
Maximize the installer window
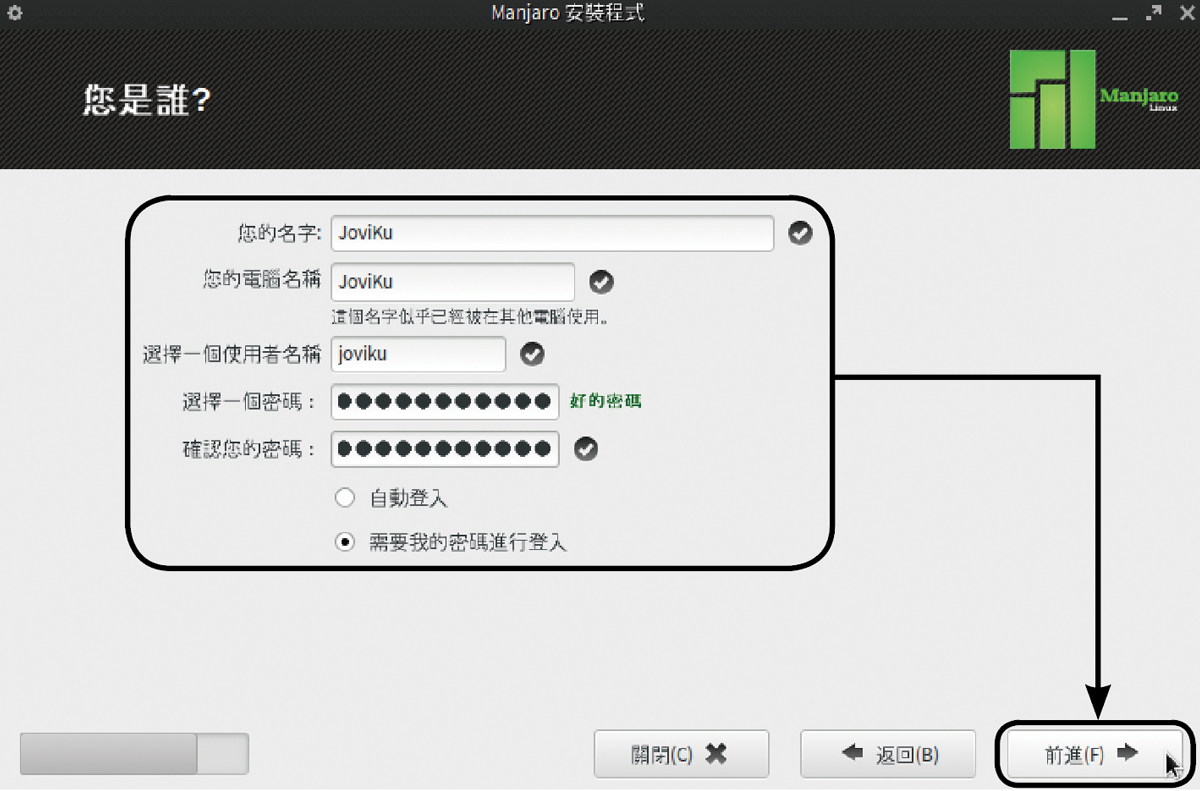point(1155,13)
